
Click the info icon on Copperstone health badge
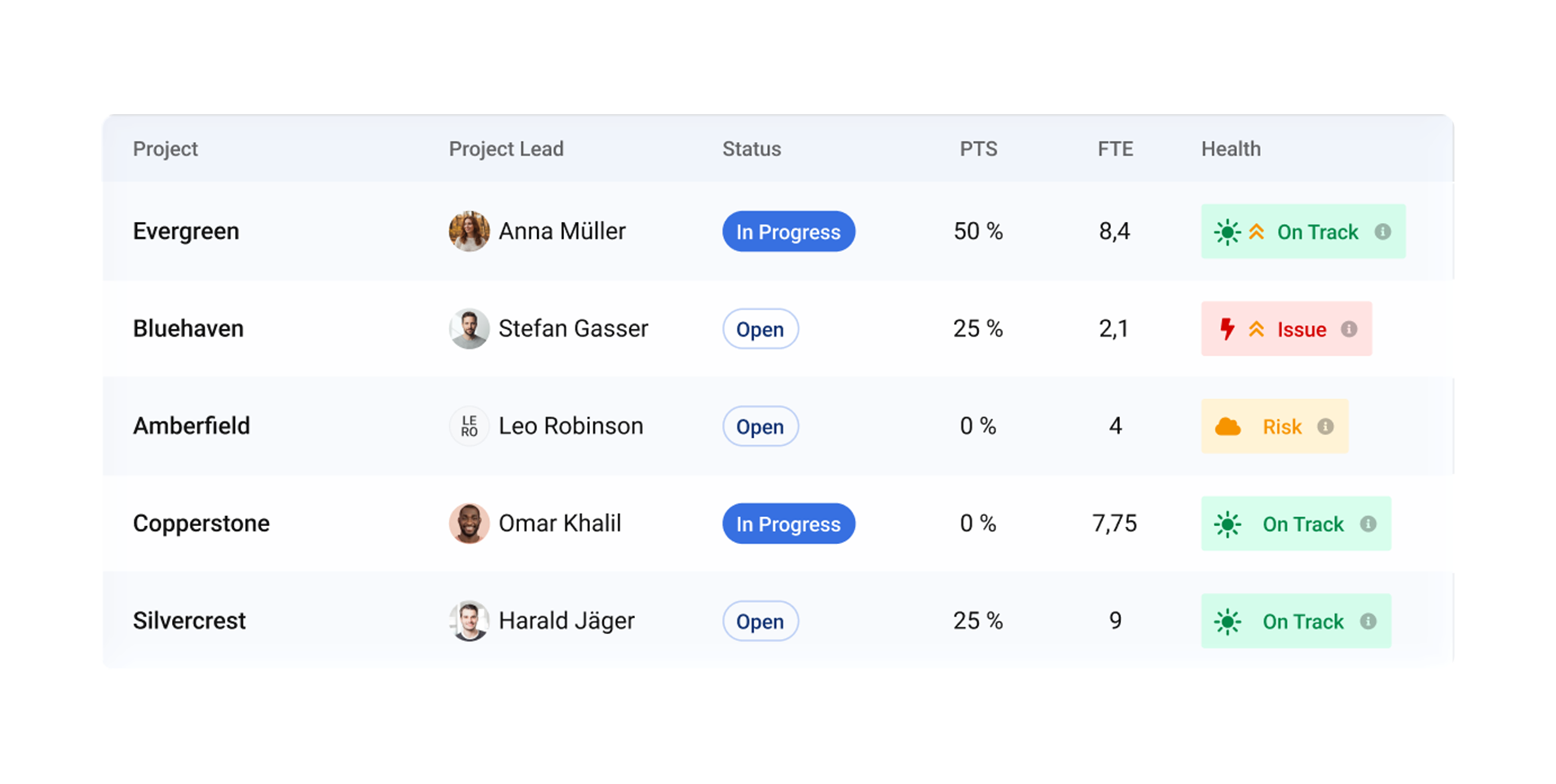[x=1368, y=524]
